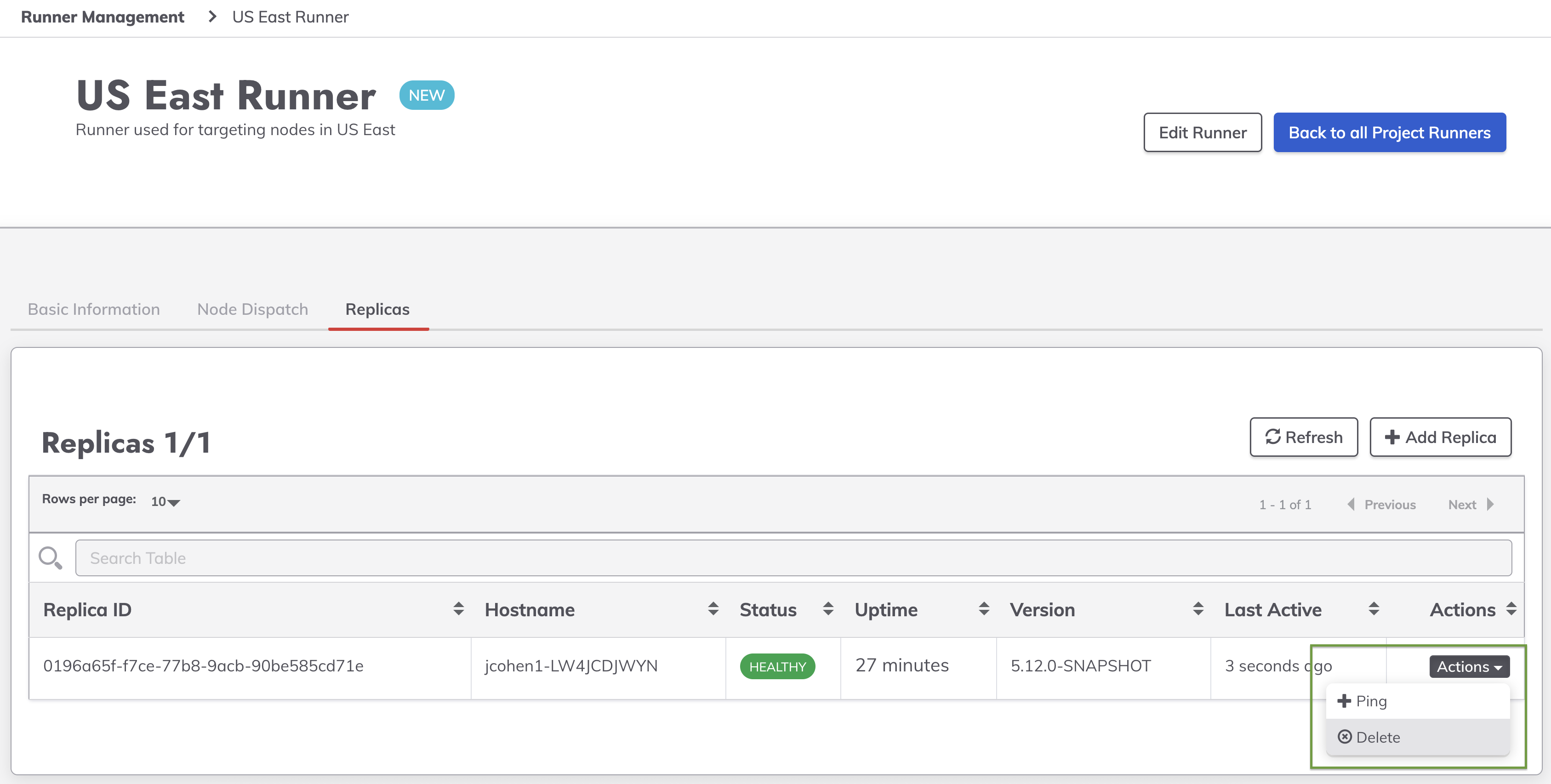Click breadcrumb chevron separator icon
Viewport: 1551px width, 784px height.
[212, 17]
